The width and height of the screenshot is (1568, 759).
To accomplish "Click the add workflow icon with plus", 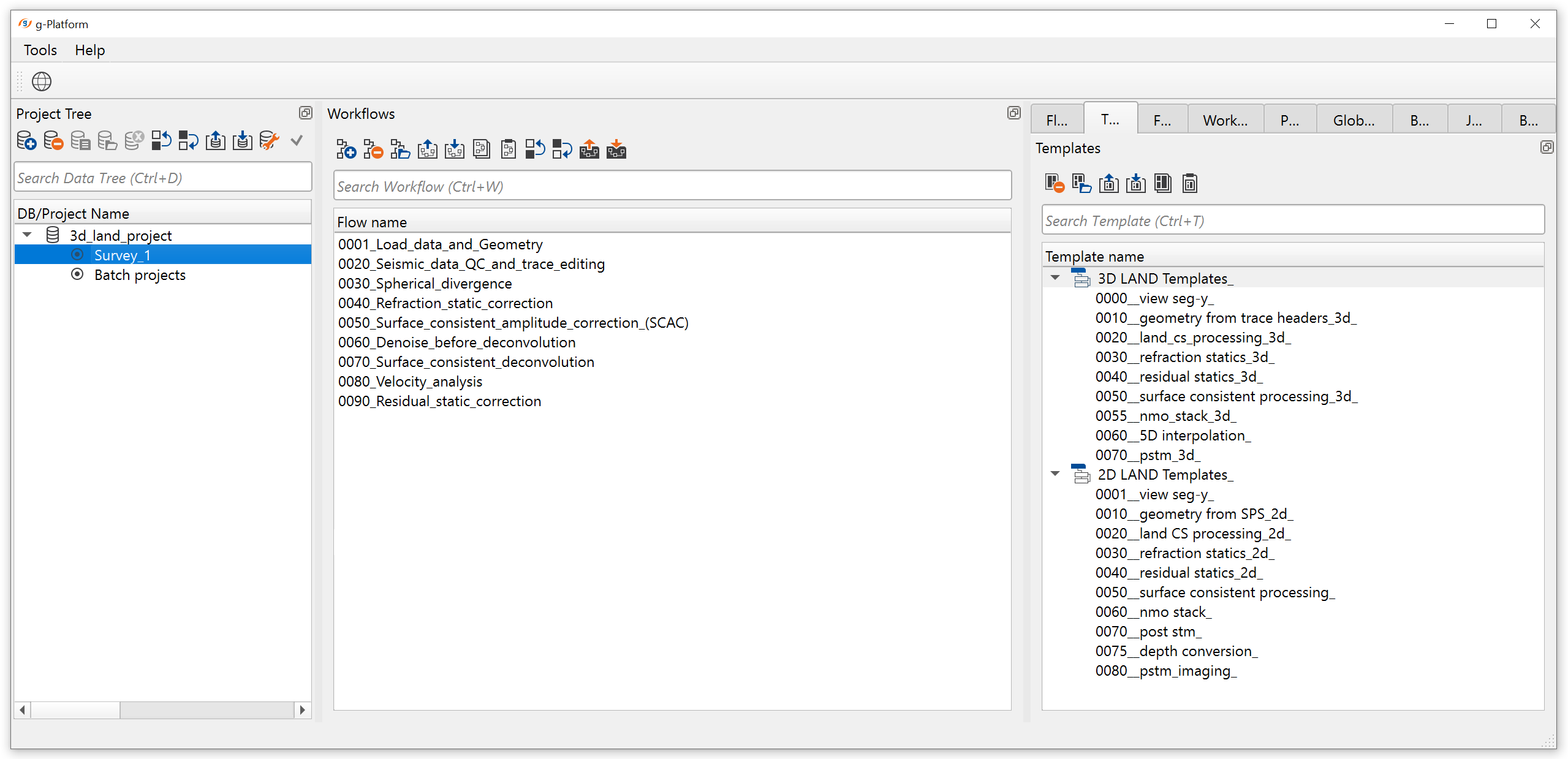I will [346, 149].
